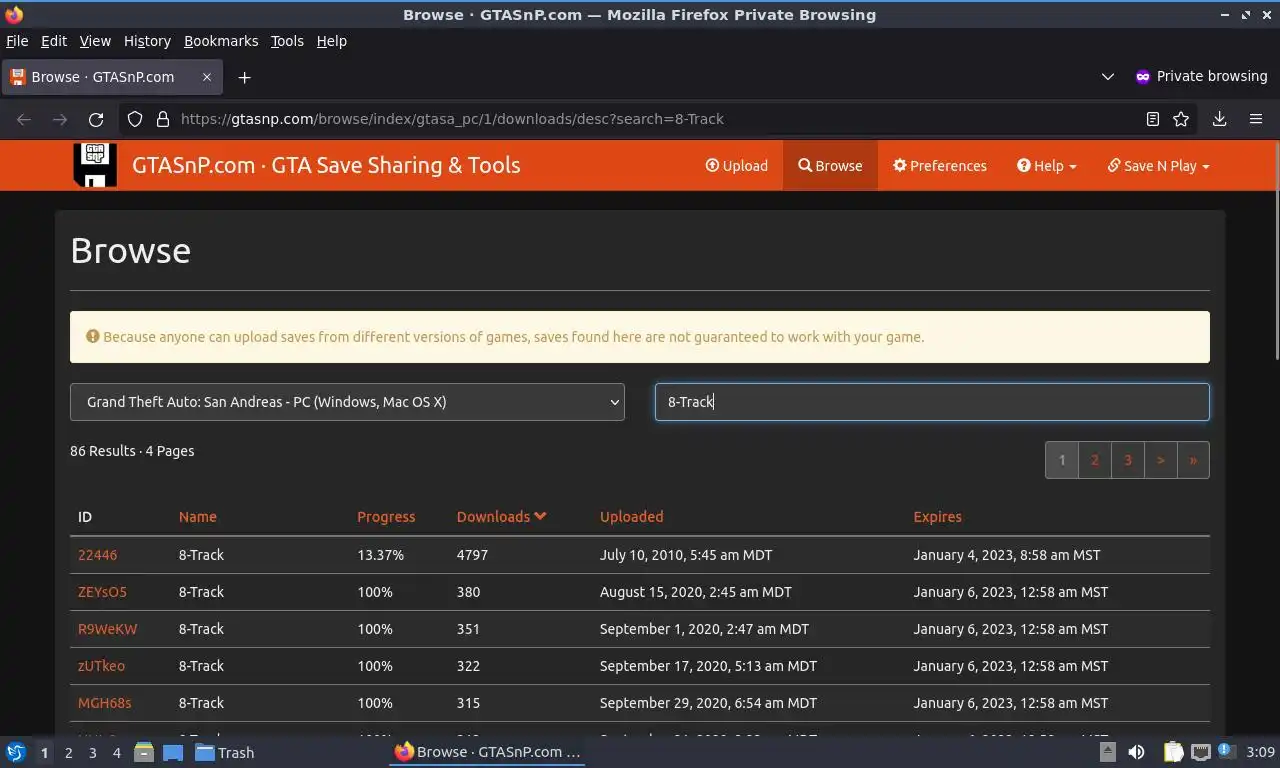Image resolution: width=1280 pixels, height=768 pixels.
Task: Open save ID zUTkeo
Action: click(x=101, y=666)
